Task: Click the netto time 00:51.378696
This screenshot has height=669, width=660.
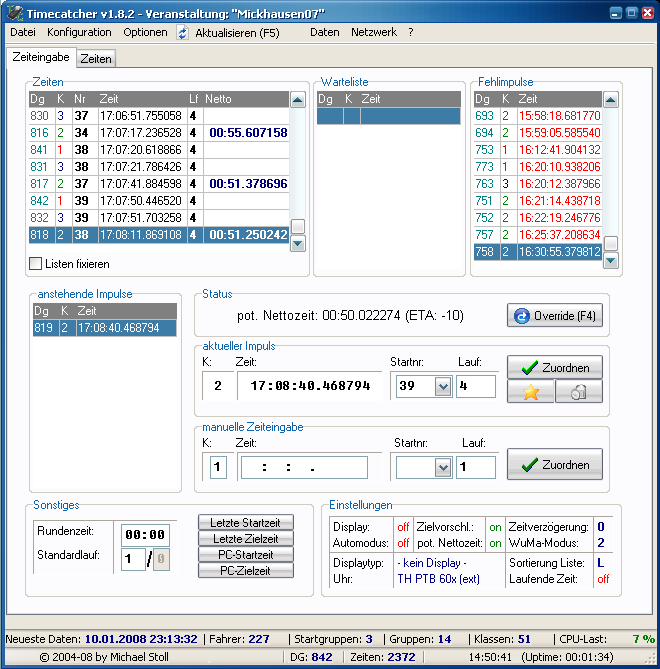Action: point(248,184)
